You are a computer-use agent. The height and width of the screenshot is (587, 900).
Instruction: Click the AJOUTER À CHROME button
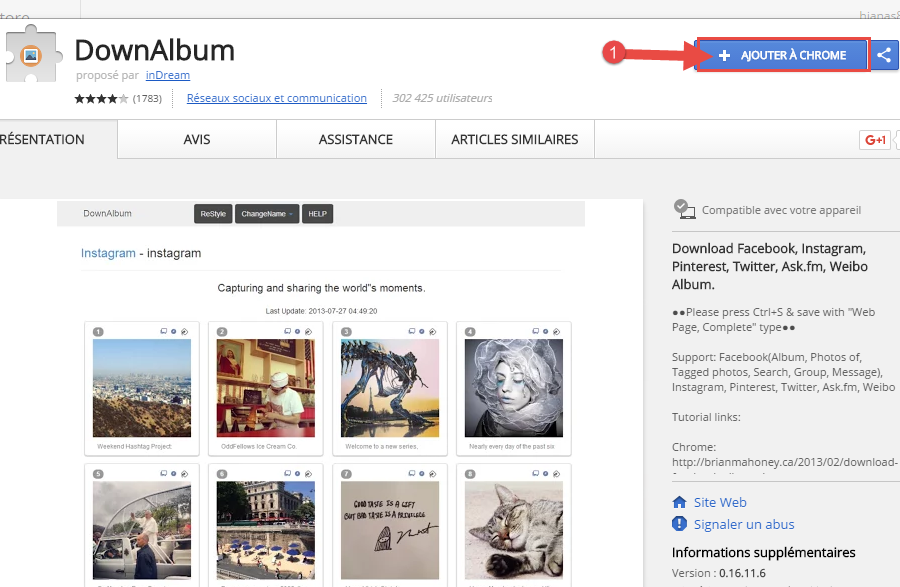click(783, 55)
